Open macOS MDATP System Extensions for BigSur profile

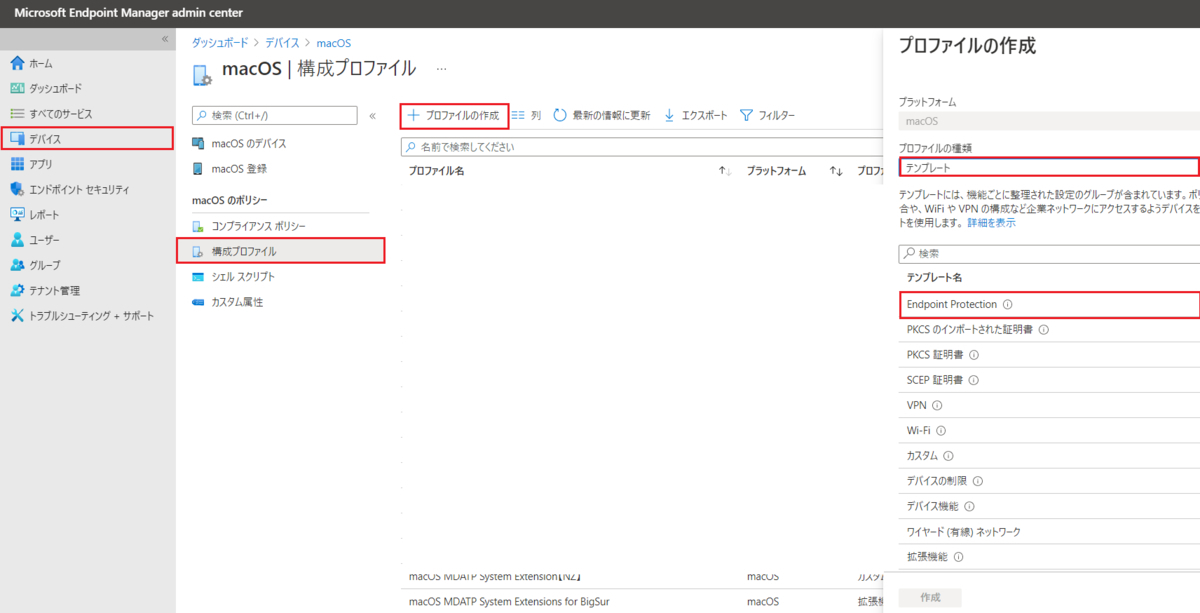click(x=509, y=601)
